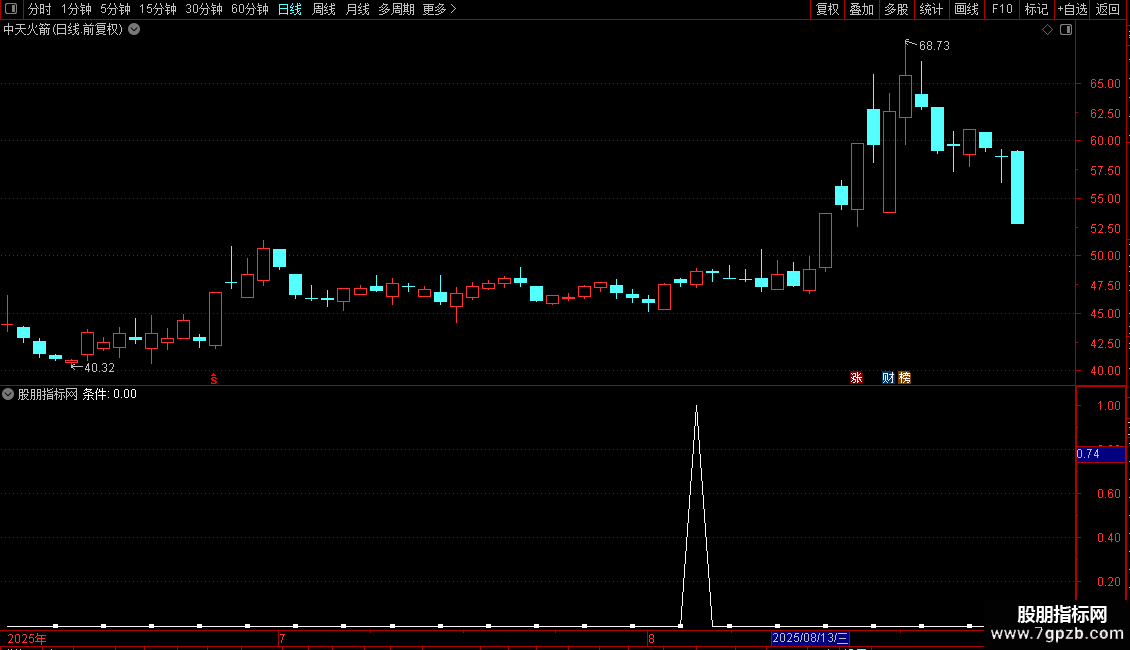
Task: Click the 65.00 price axis label
Action: click(1105, 84)
